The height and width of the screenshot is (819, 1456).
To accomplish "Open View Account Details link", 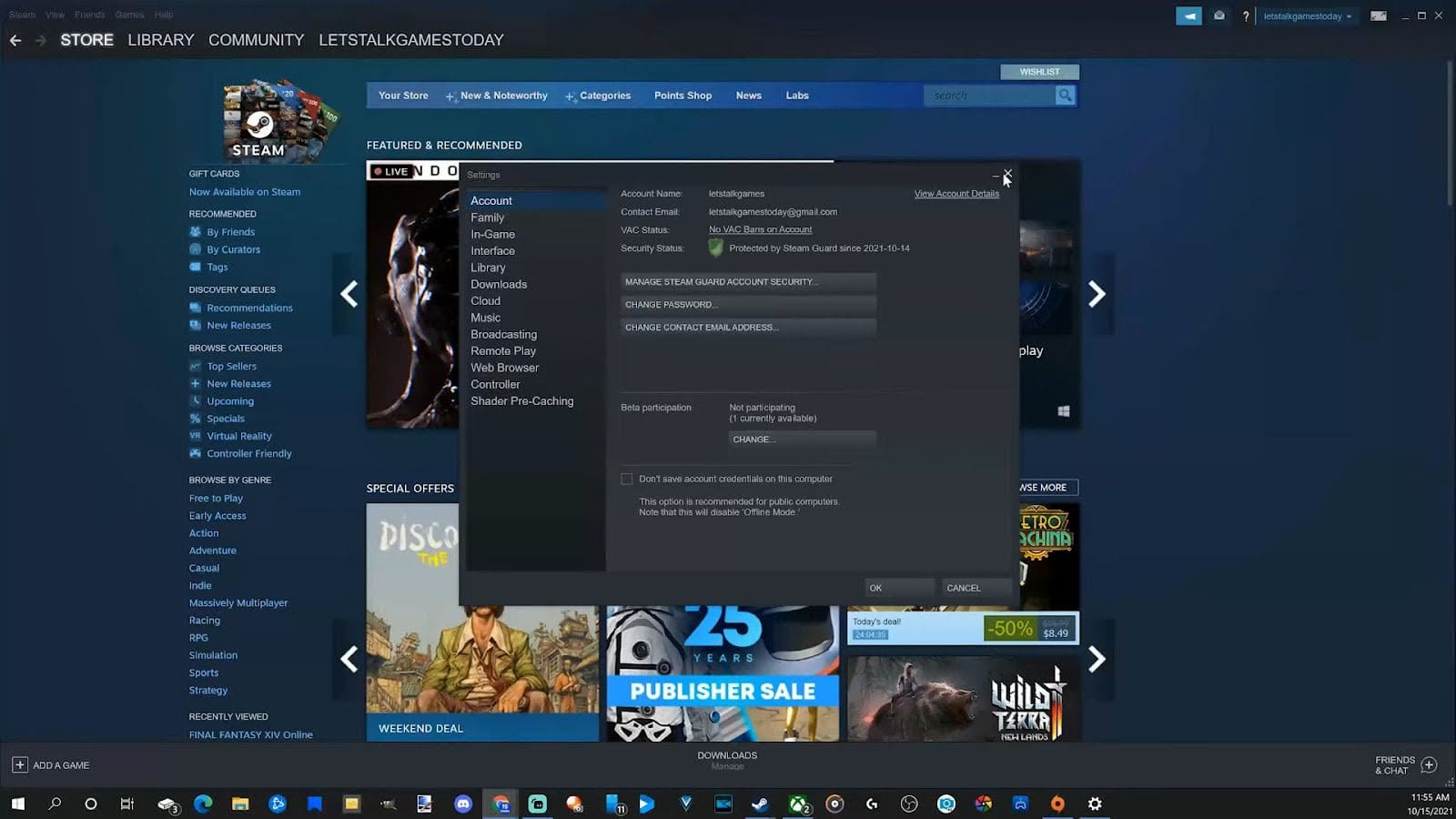I will coord(956,194).
